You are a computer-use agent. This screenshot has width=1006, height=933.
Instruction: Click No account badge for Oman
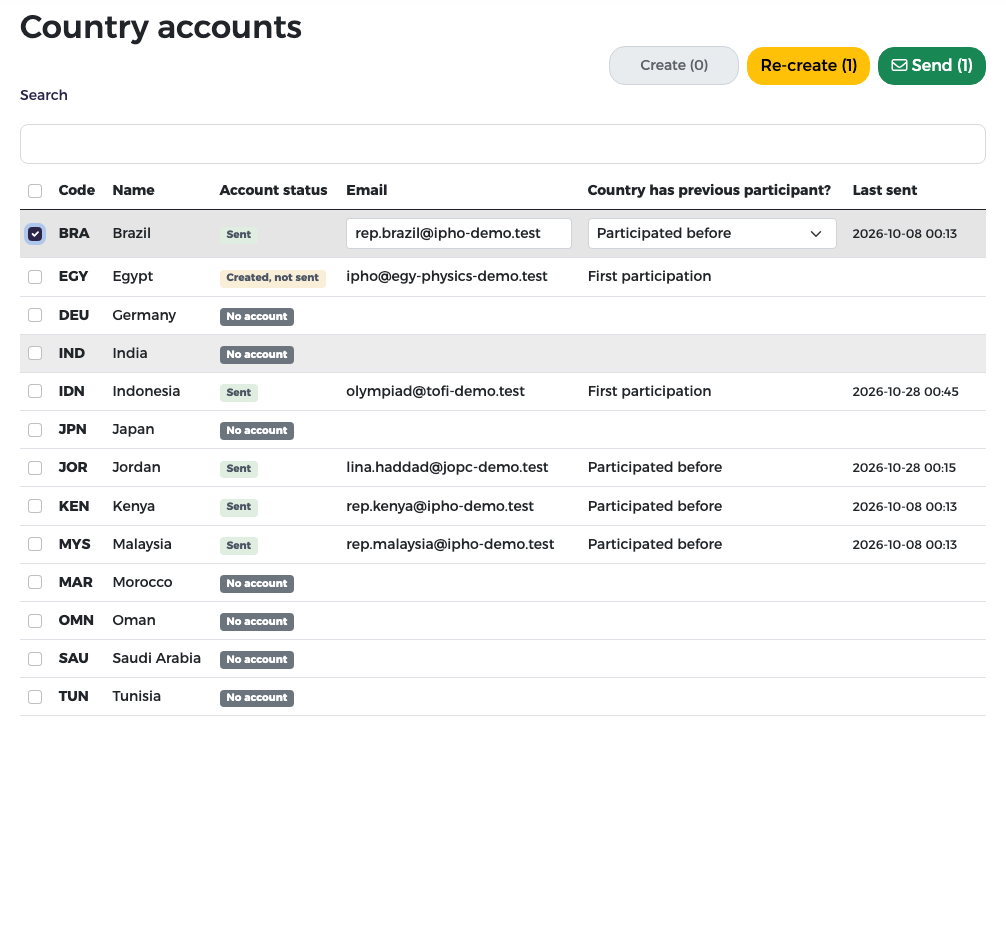[x=257, y=621]
